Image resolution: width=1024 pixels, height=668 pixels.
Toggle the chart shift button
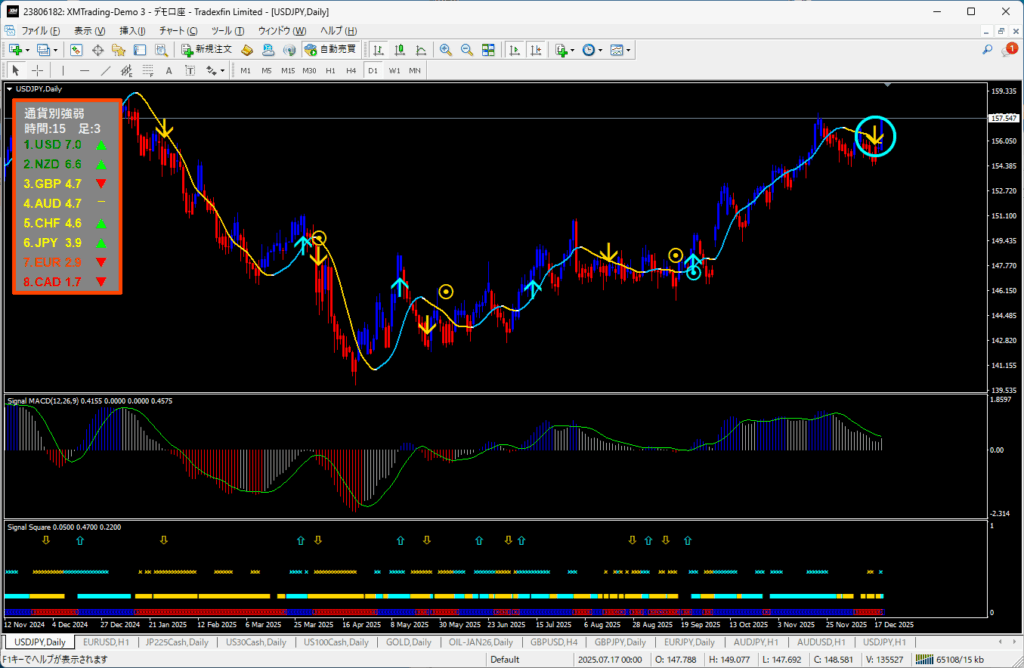[x=534, y=49]
